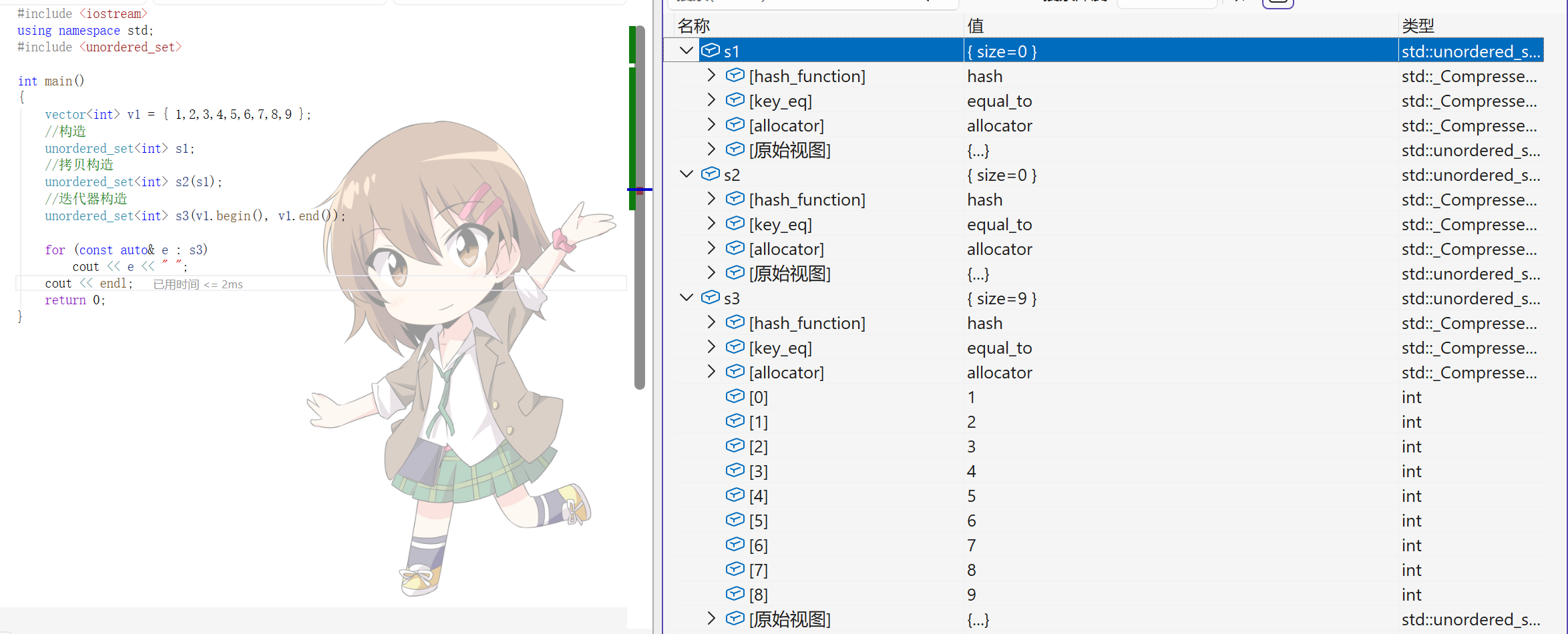Screen dimensions: 1568x634
Task: Click cube icon of s2 [原始视图]
Action: pyautogui.click(x=735, y=273)
